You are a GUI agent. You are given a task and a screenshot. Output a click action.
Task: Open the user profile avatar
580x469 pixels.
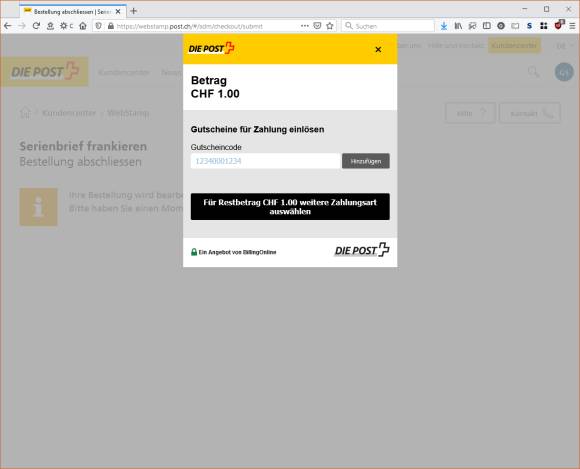[x=564, y=72]
